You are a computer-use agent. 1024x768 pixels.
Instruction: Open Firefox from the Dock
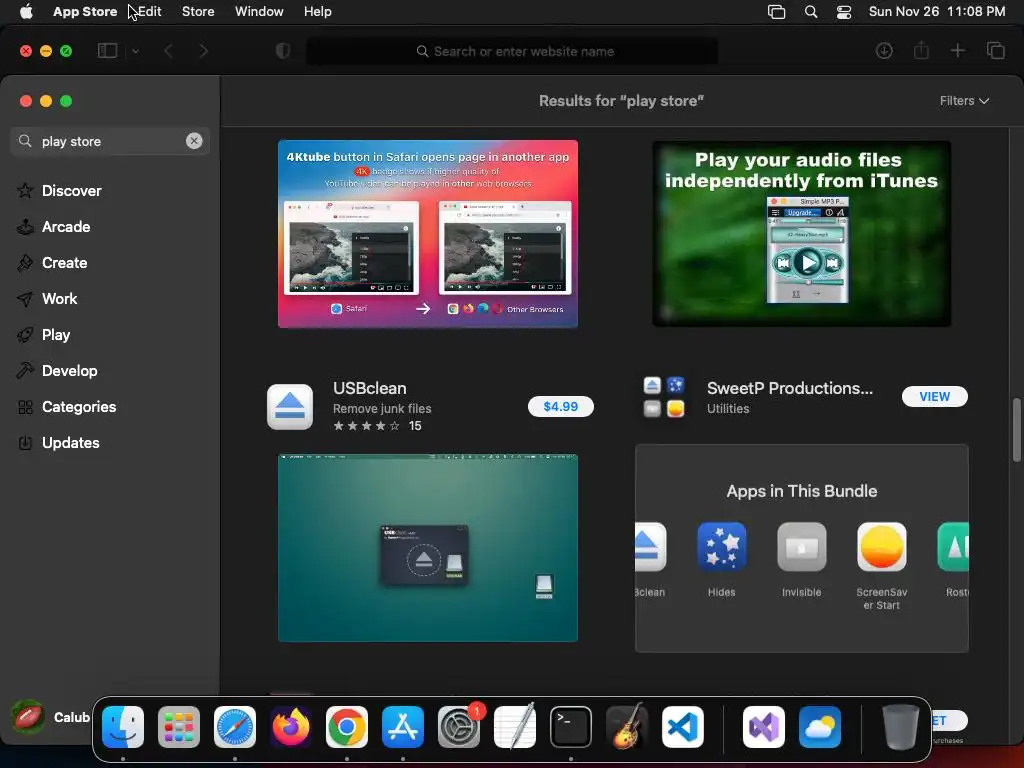click(x=291, y=727)
